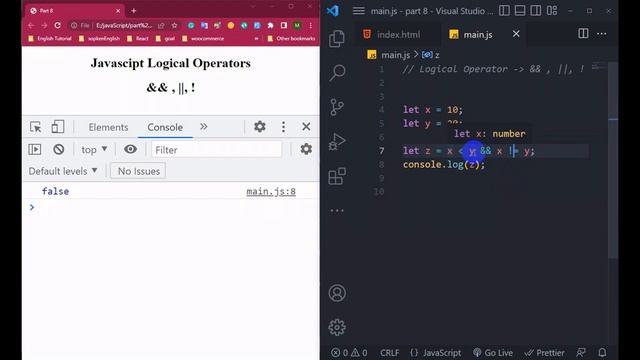
Task: Open the Extensions view
Action: coord(337,176)
